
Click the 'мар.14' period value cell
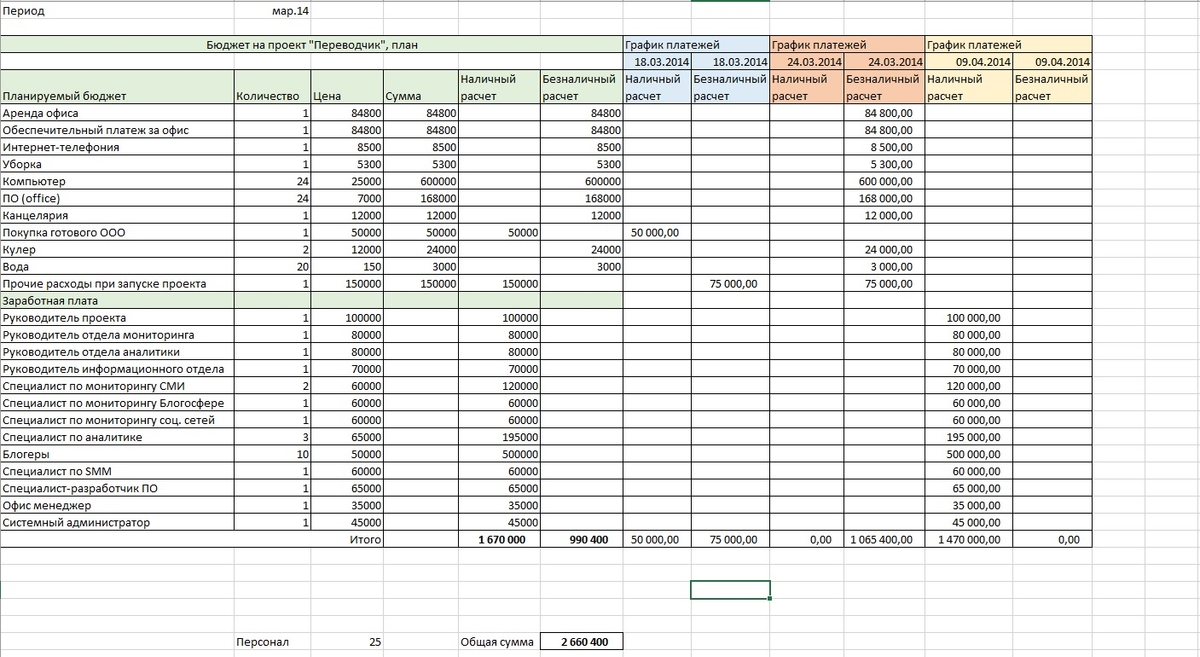coord(272,12)
